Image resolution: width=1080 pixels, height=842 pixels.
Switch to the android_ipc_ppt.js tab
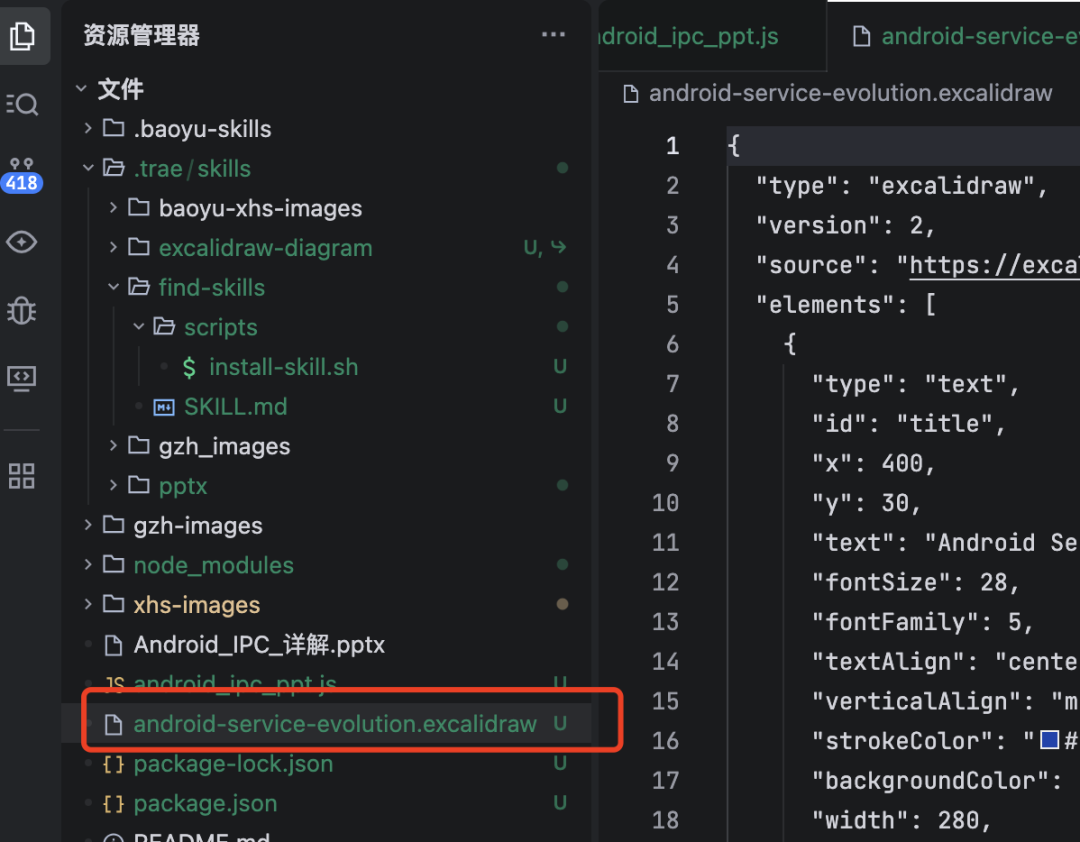689,36
